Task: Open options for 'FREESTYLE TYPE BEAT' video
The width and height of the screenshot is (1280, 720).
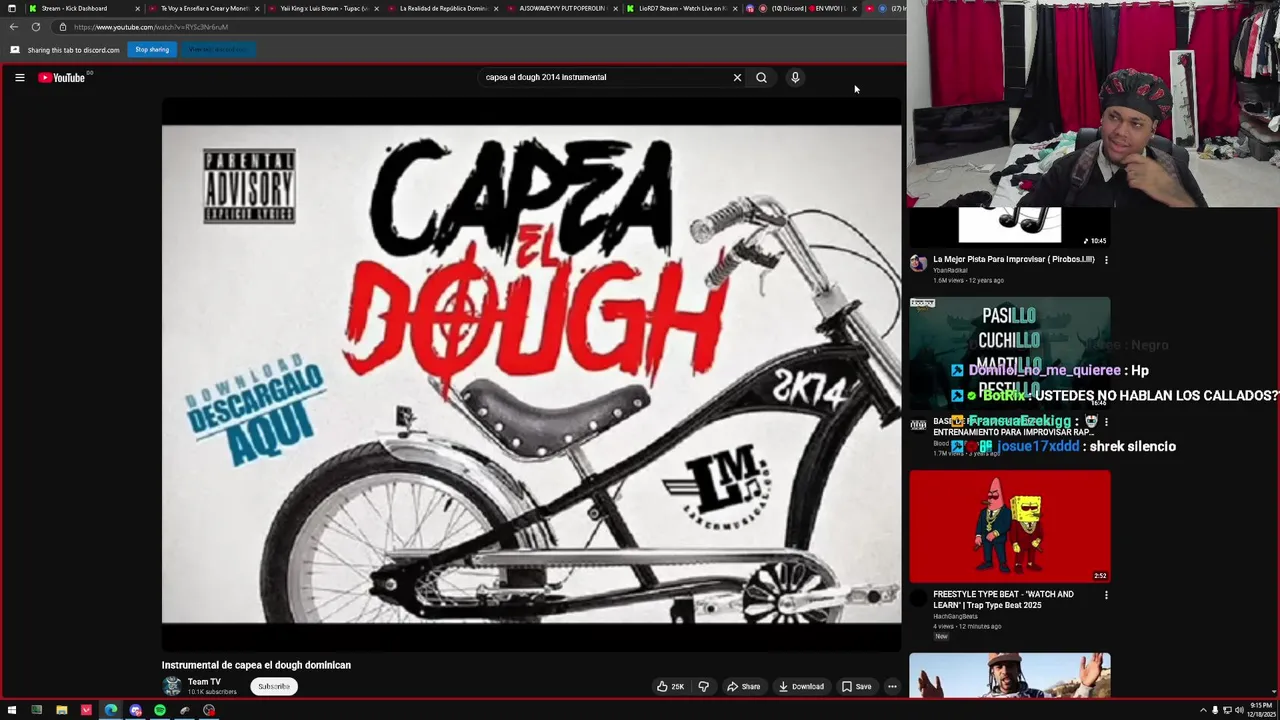Action: point(1106,595)
